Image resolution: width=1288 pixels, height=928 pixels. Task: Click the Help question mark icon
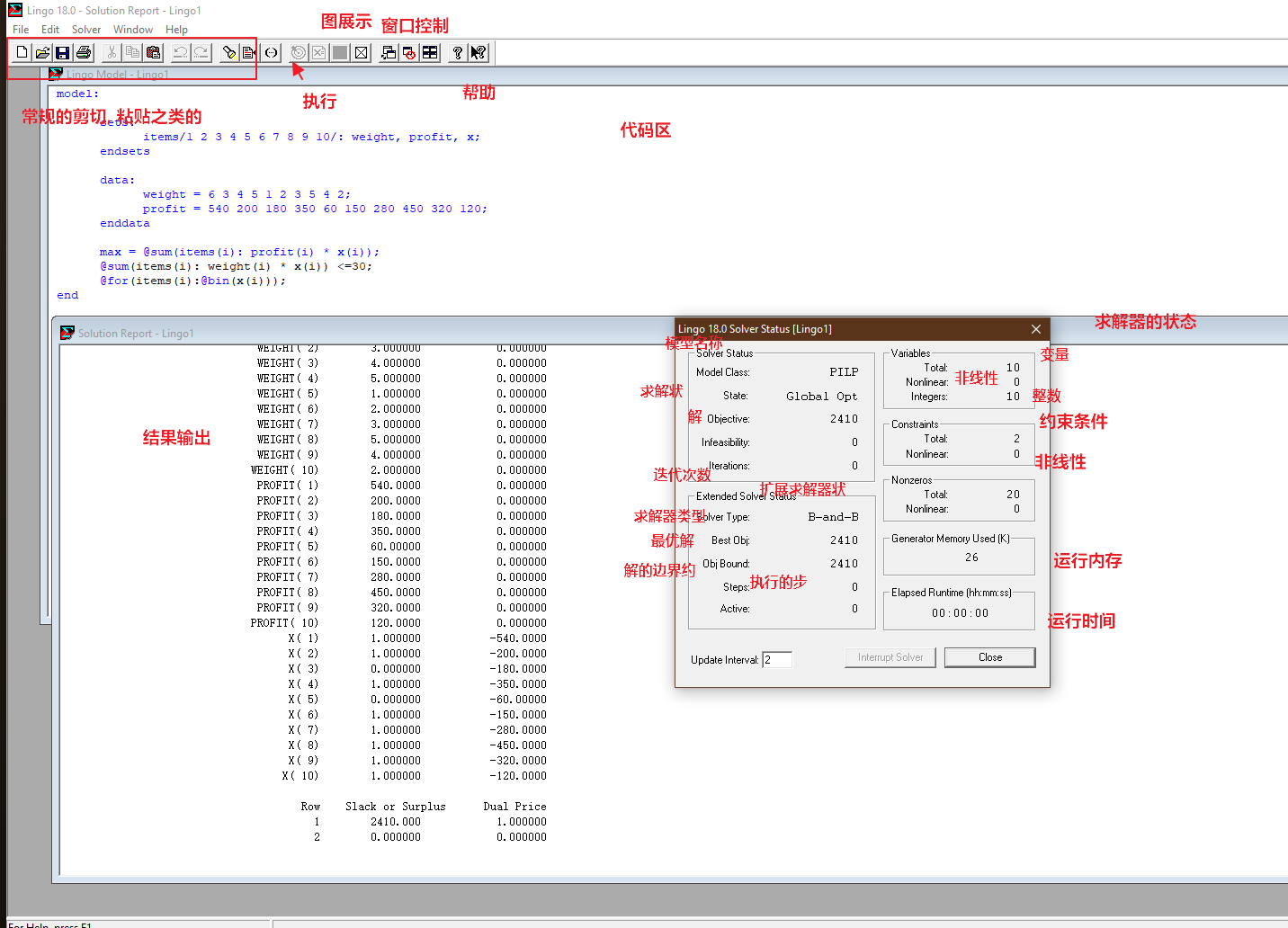tap(458, 53)
